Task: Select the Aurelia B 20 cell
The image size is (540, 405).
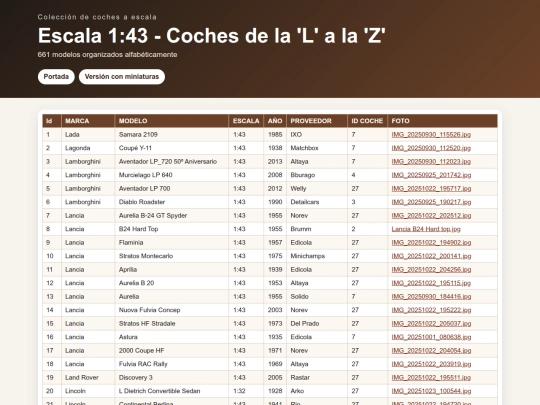Action: [172, 283]
